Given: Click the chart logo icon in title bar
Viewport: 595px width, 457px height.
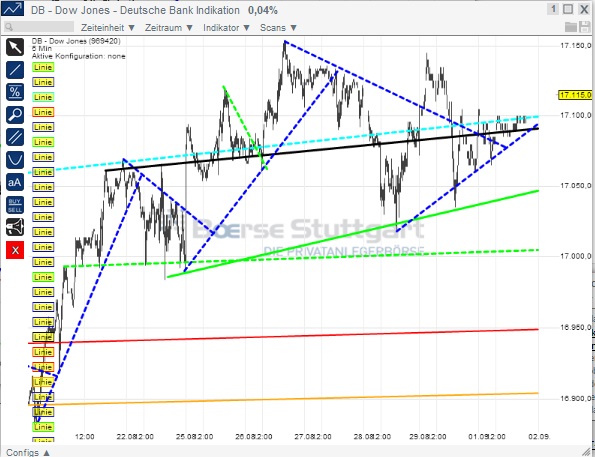Looking at the screenshot, I should 13,9.
